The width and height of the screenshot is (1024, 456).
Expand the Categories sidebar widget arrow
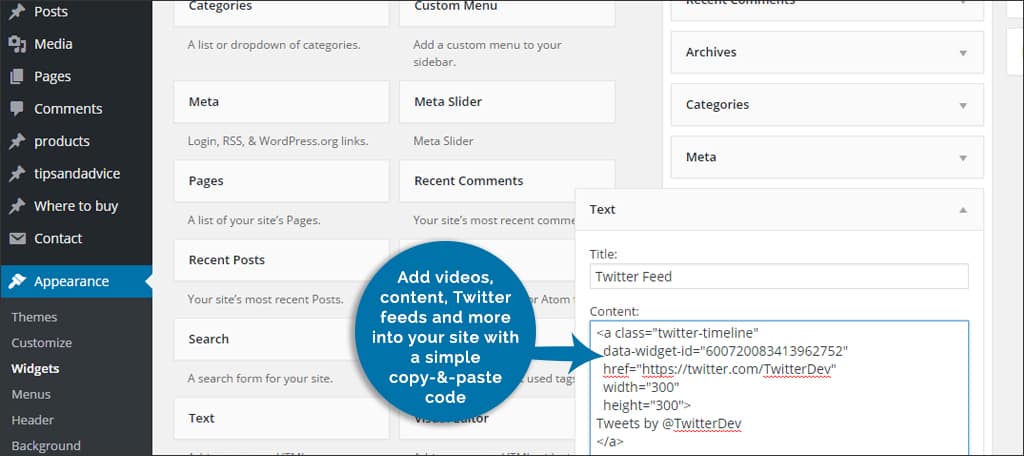[x=963, y=105]
